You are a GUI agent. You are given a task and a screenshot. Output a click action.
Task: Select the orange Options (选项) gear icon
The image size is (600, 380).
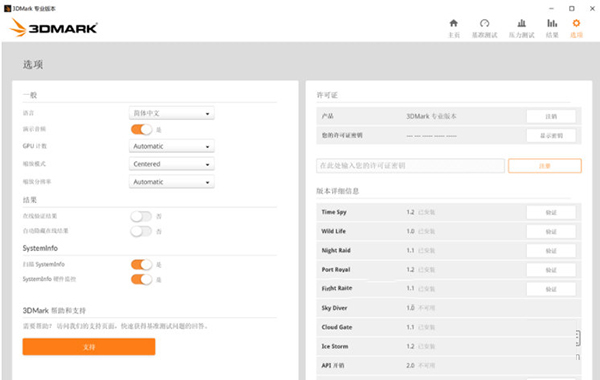click(576, 24)
